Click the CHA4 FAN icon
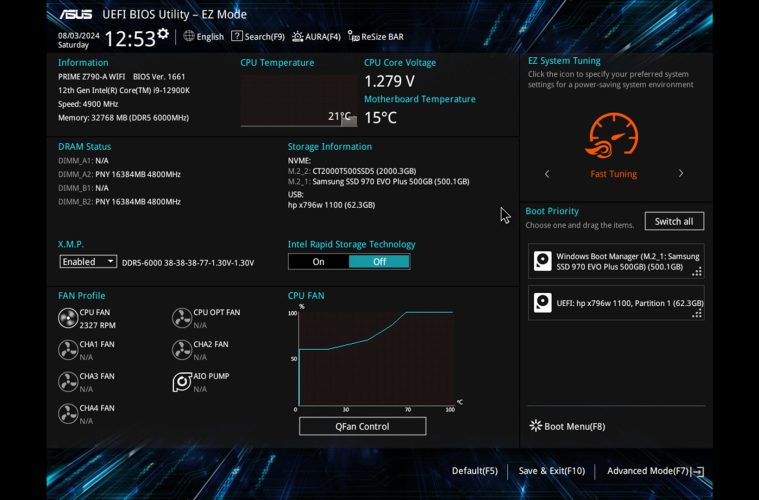The height and width of the screenshot is (500, 759). pyautogui.click(x=68, y=414)
